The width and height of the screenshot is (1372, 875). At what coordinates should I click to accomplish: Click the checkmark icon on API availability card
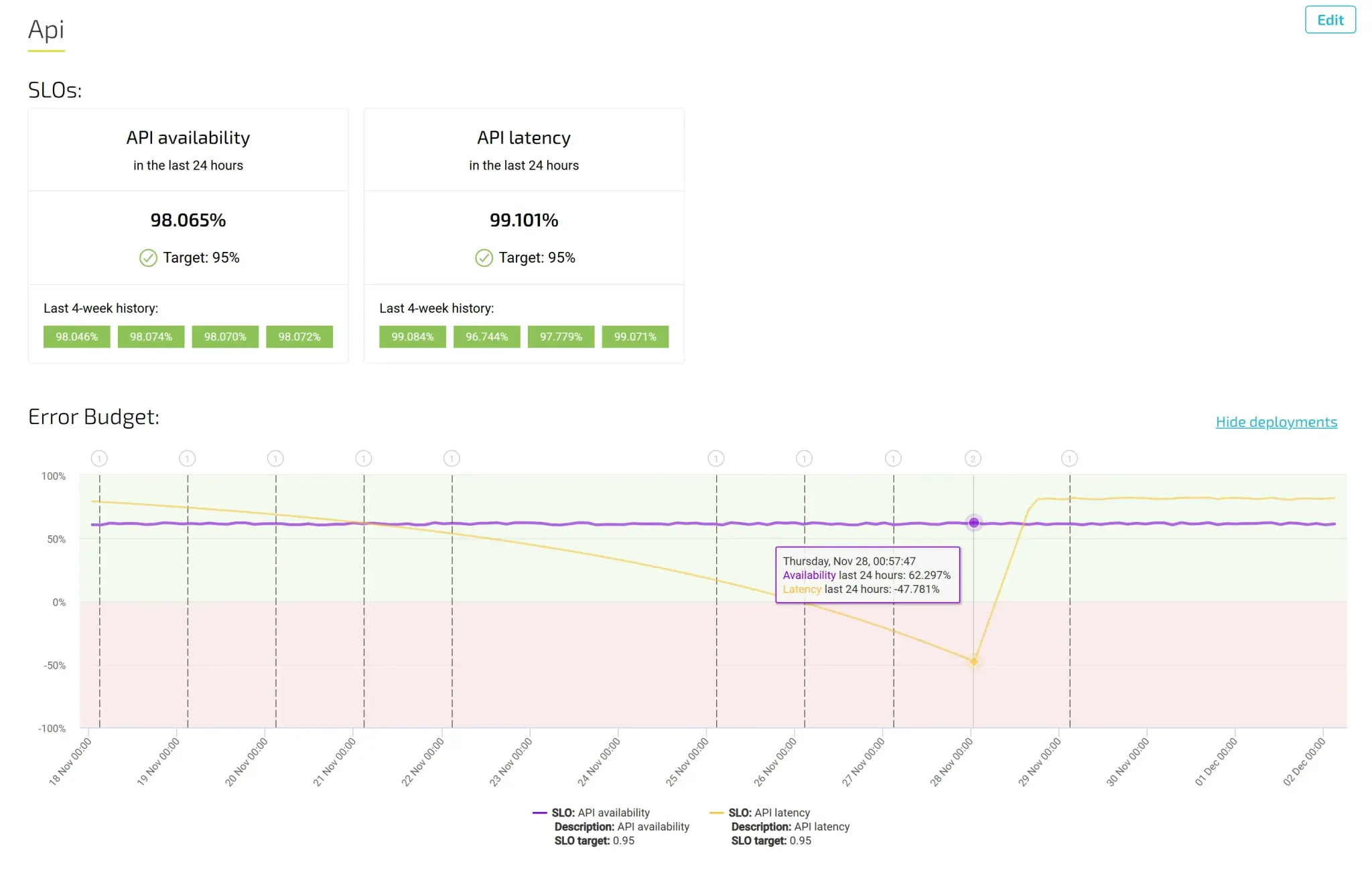click(x=148, y=257)
